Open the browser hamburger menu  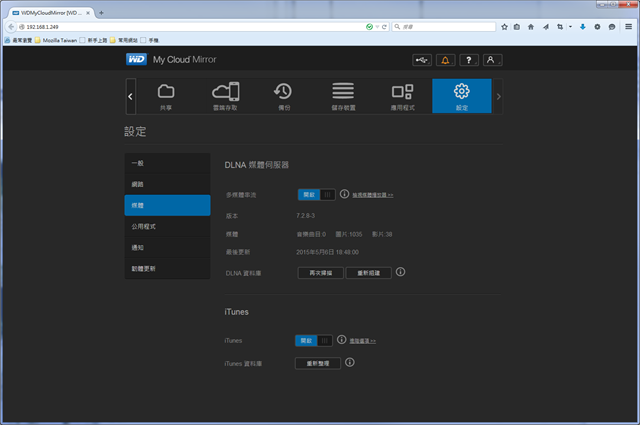click(x=629, y=27)
